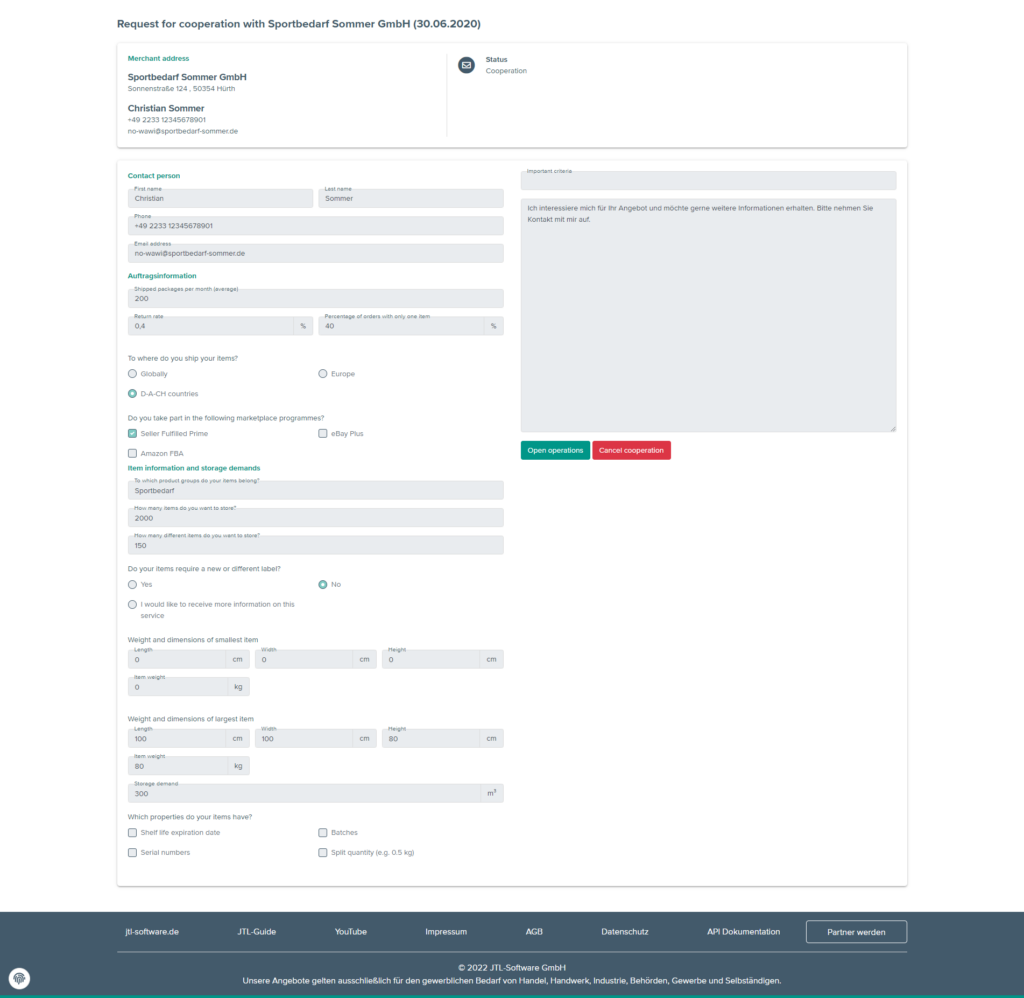
Task: Open the Impressum footer link
Action: pos(445,931)
